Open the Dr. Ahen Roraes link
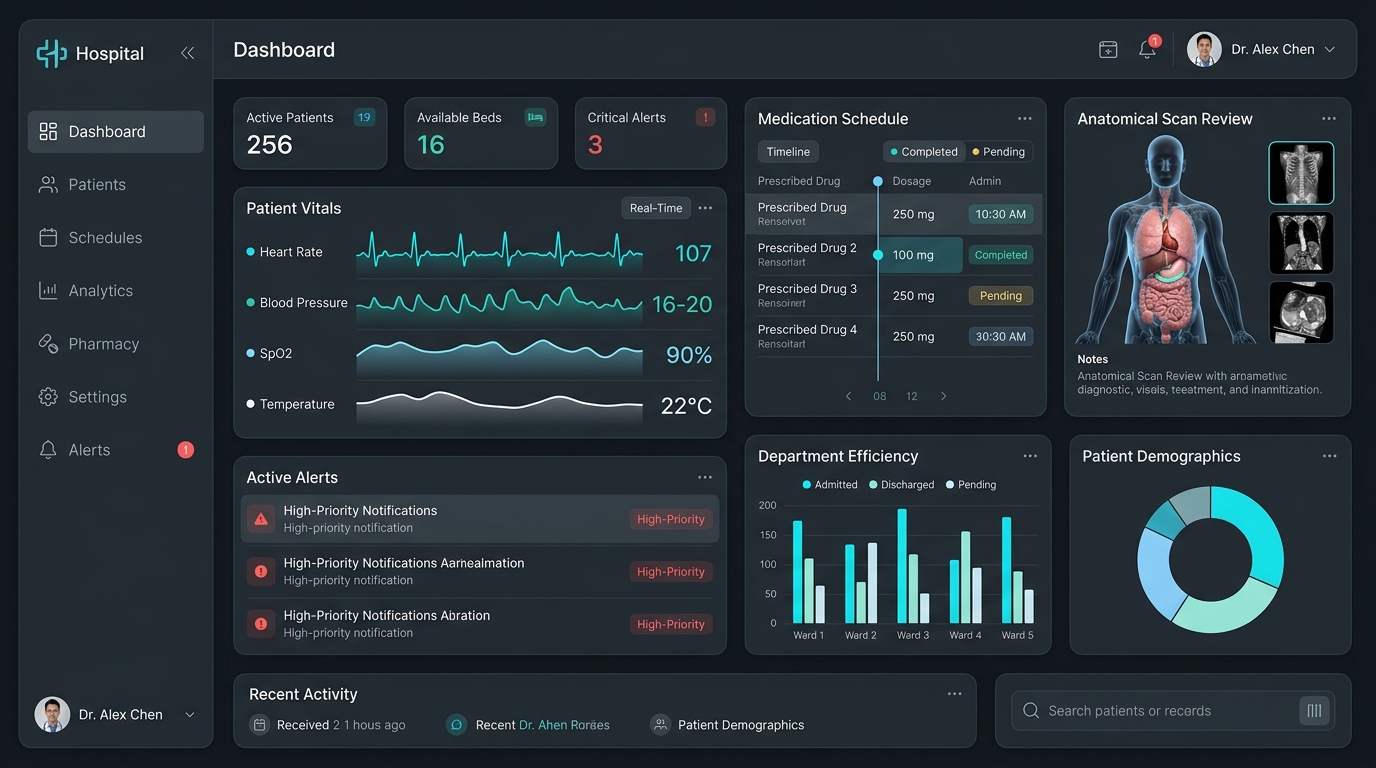The width and height of the screenshot is (1376, 768). coord(564,725)
